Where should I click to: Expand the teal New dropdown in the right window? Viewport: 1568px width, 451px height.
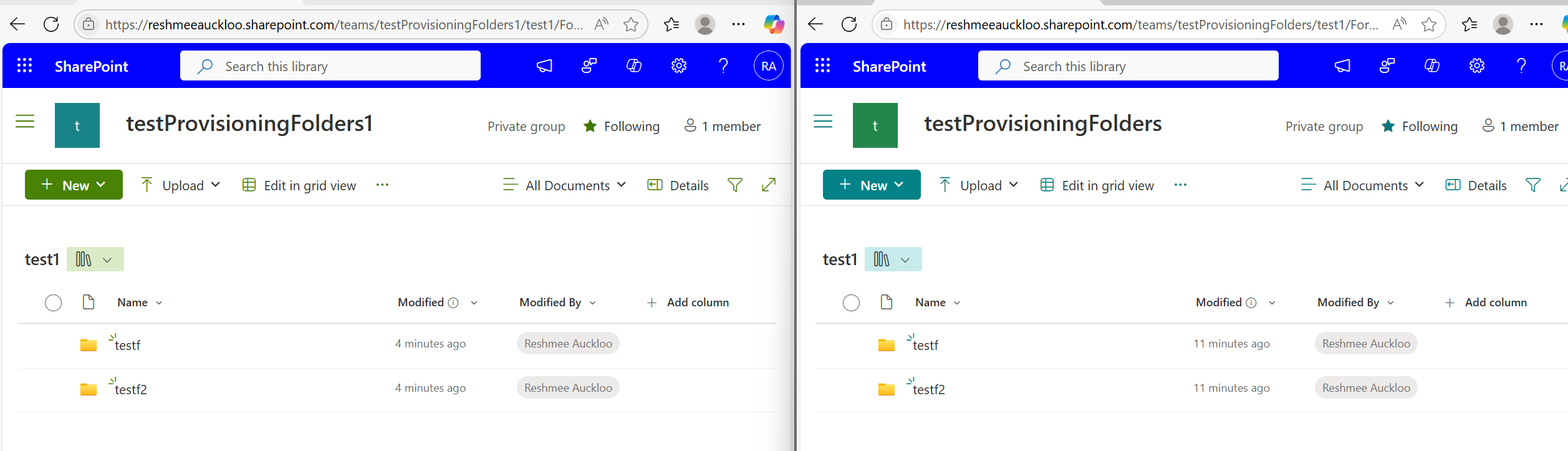coord(872,185)
